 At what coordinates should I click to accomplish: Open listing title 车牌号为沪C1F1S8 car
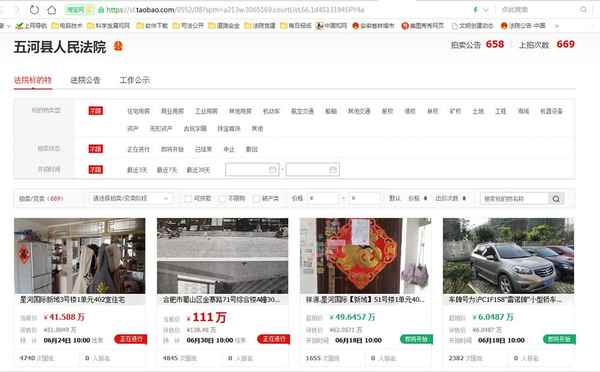coord(505,300)
